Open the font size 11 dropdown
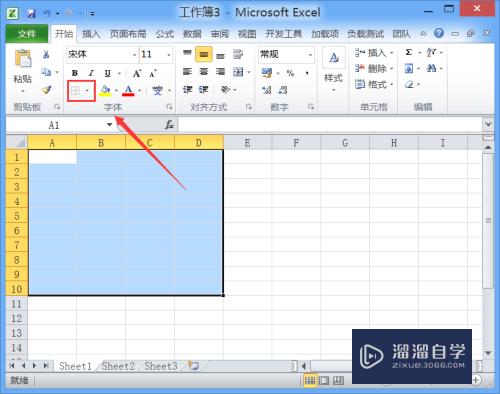 pyautogui.click(x=169, y=55)
